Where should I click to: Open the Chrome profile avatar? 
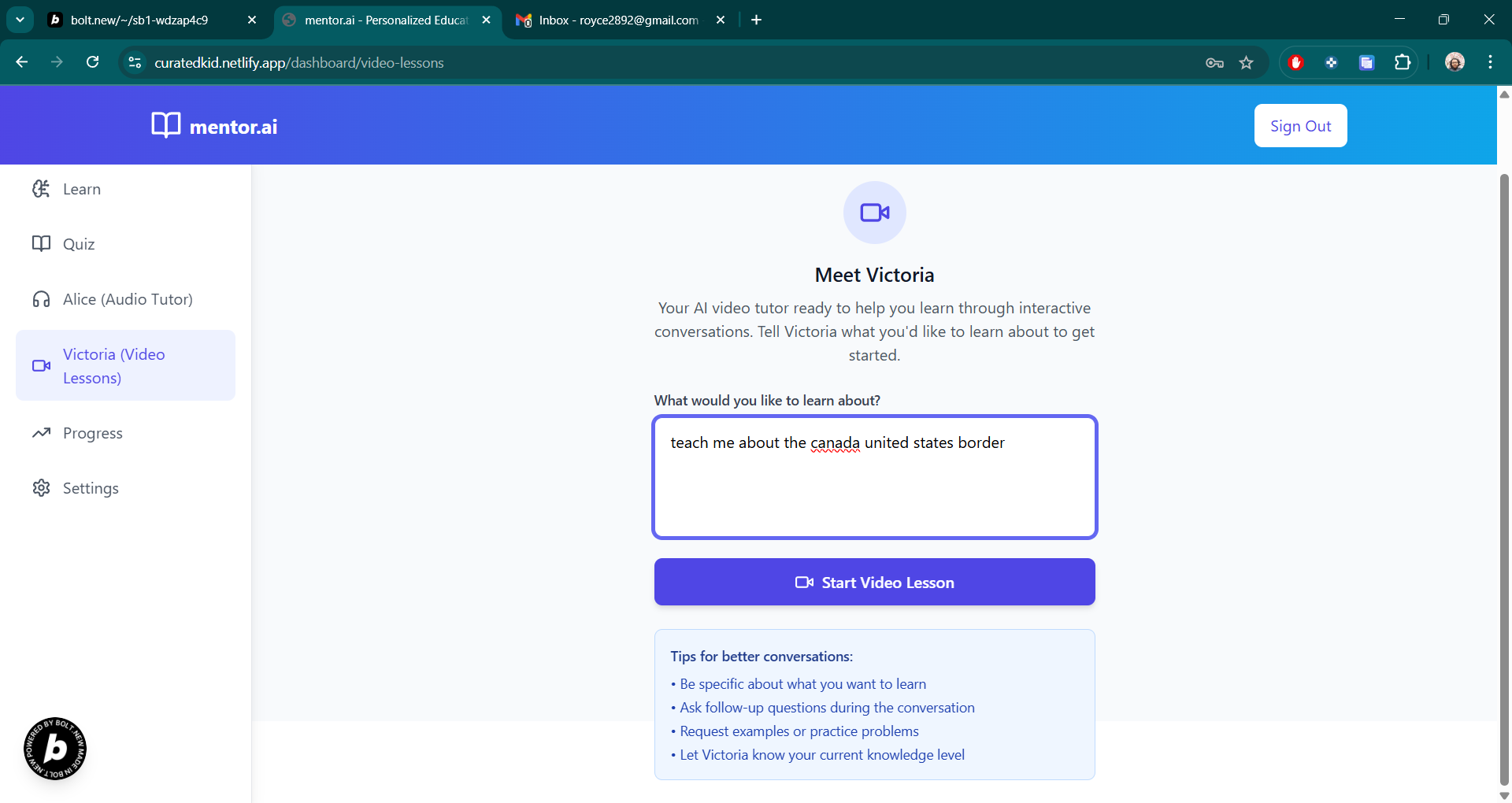[1455, 62]
